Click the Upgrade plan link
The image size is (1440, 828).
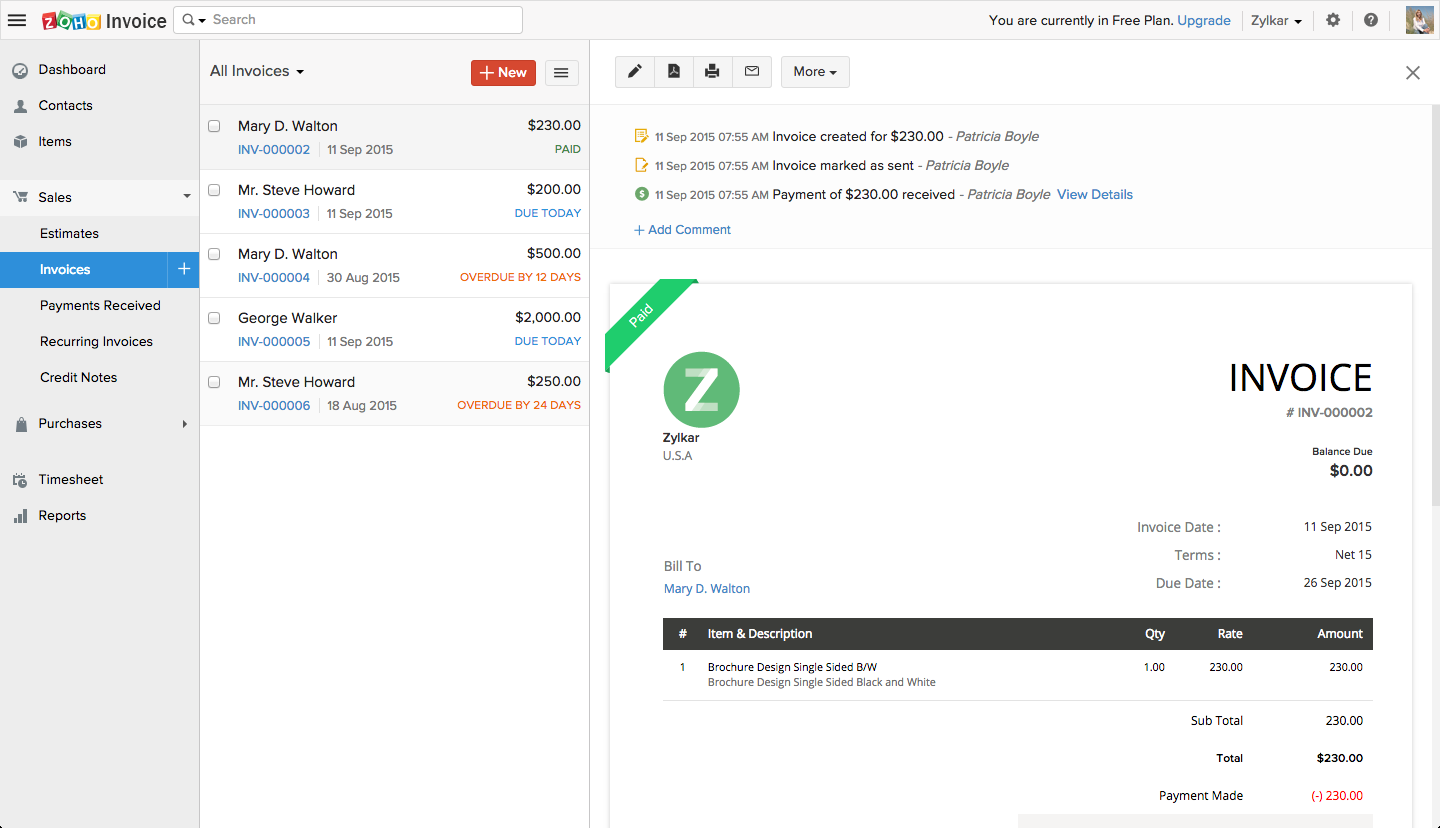click(1203, 20)
